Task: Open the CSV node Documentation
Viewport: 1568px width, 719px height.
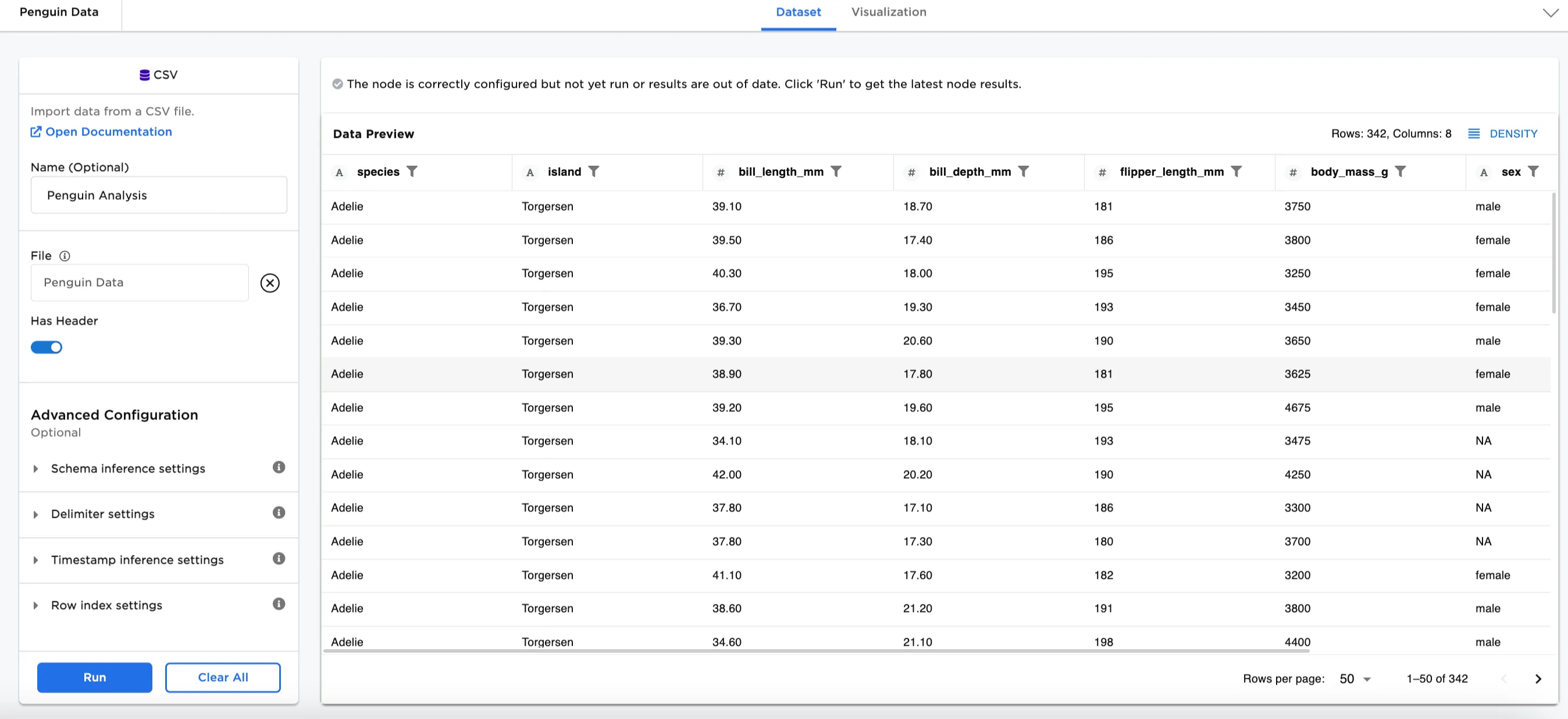Action: [101, 131]
